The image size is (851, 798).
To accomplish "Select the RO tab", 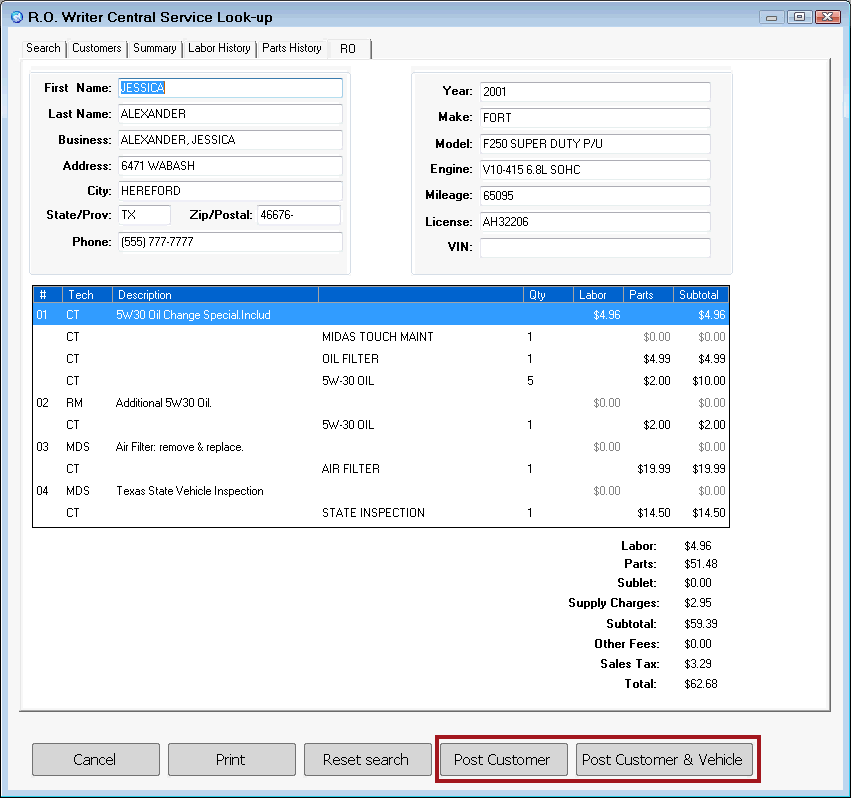I will (x=351, y=48).
